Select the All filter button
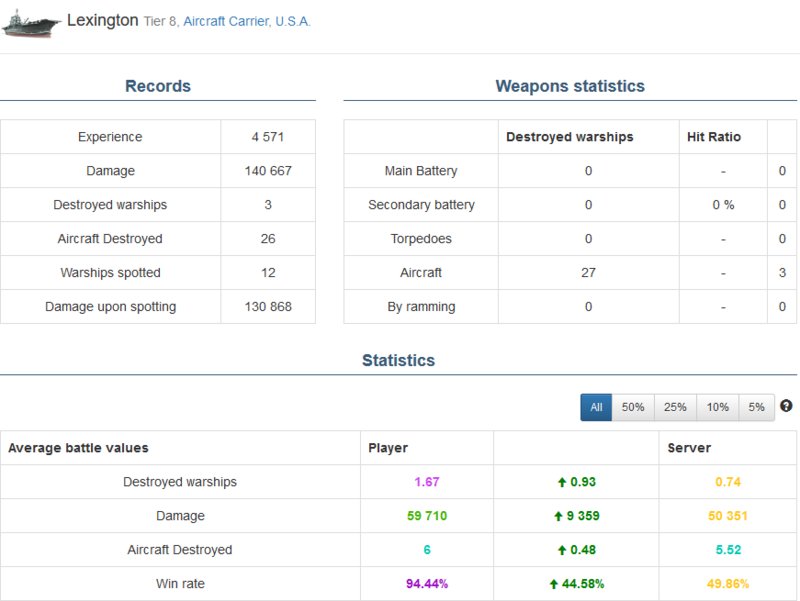800x601 pixels. [596, 407]
